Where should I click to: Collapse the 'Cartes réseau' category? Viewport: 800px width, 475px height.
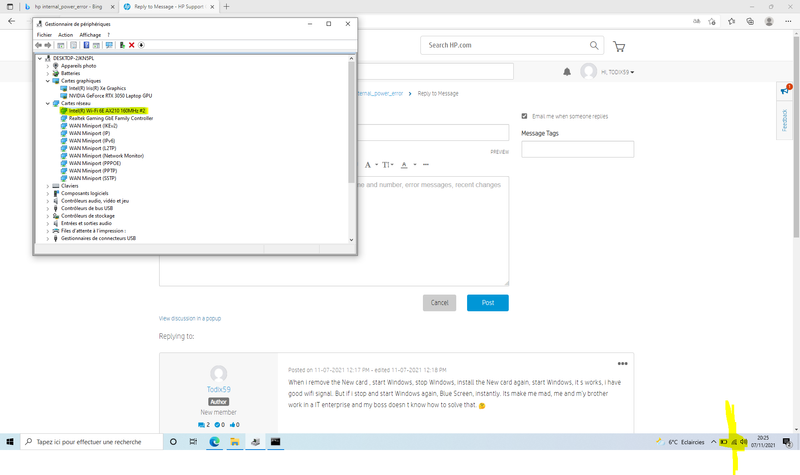(48, 103)
